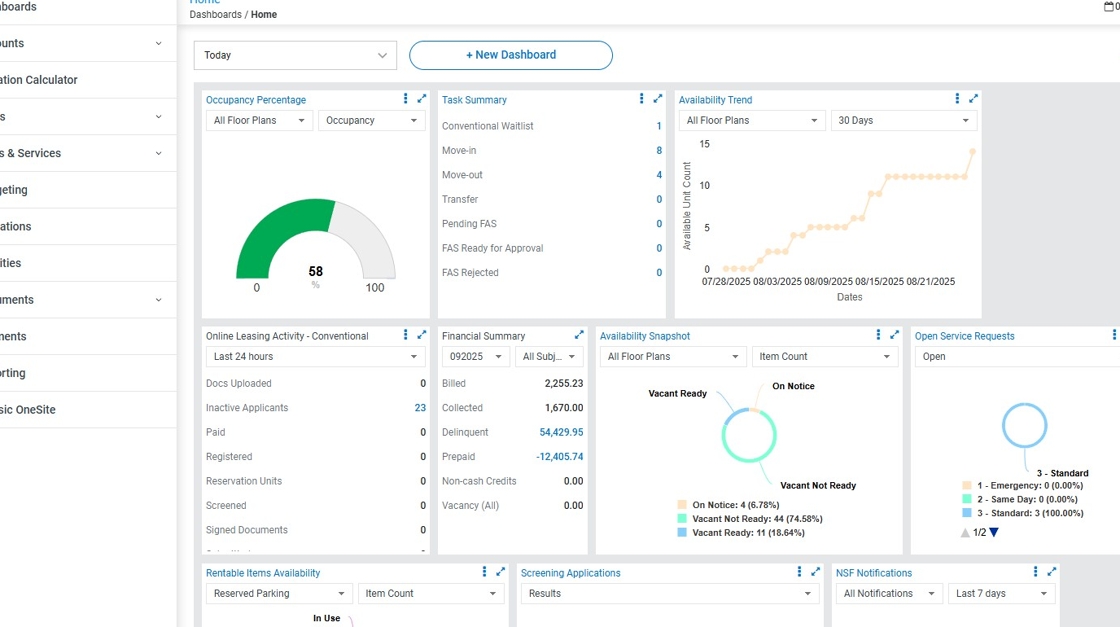1120x627 pixels.
Task: Expand the Occupancy Percentage widget
Action: [x=422, y=99]
